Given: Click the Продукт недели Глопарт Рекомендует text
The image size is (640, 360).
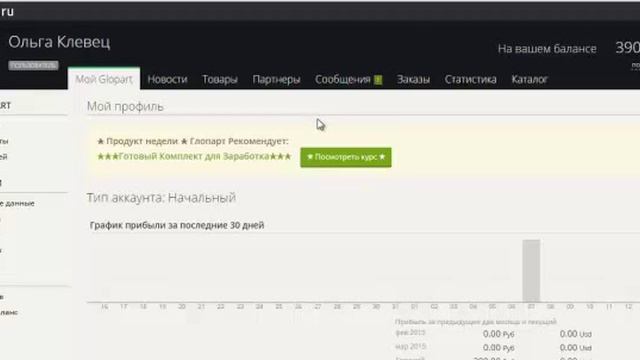Looking at the screenshot, I should [x=193, y=141].
